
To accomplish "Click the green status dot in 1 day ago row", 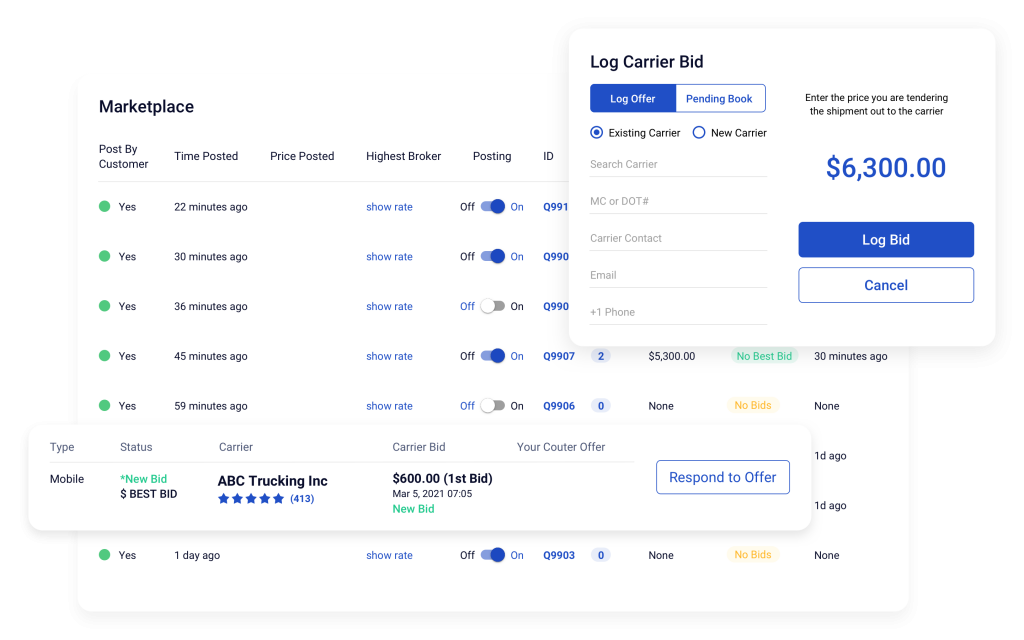I will 104,555.
